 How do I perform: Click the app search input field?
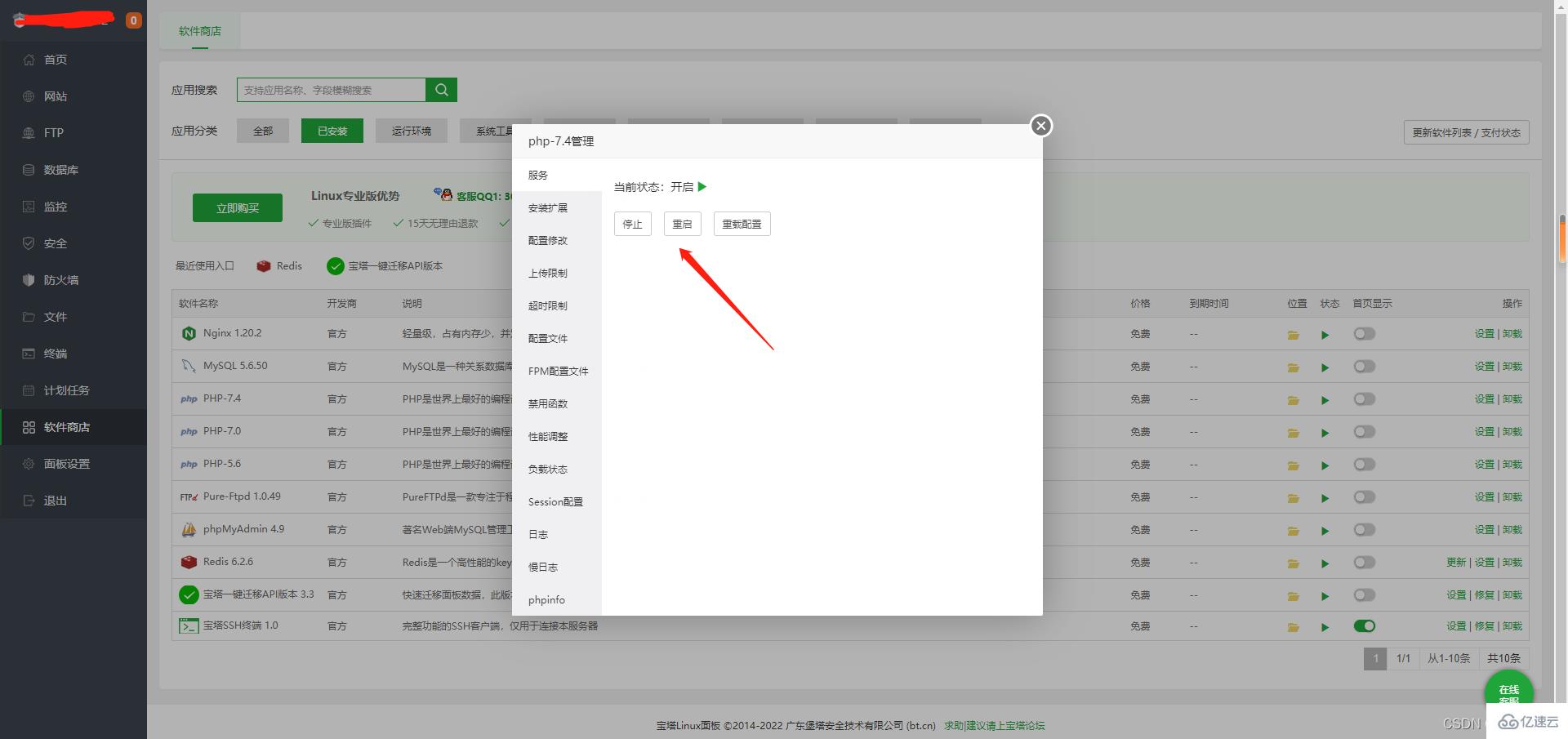pos(331,90)
